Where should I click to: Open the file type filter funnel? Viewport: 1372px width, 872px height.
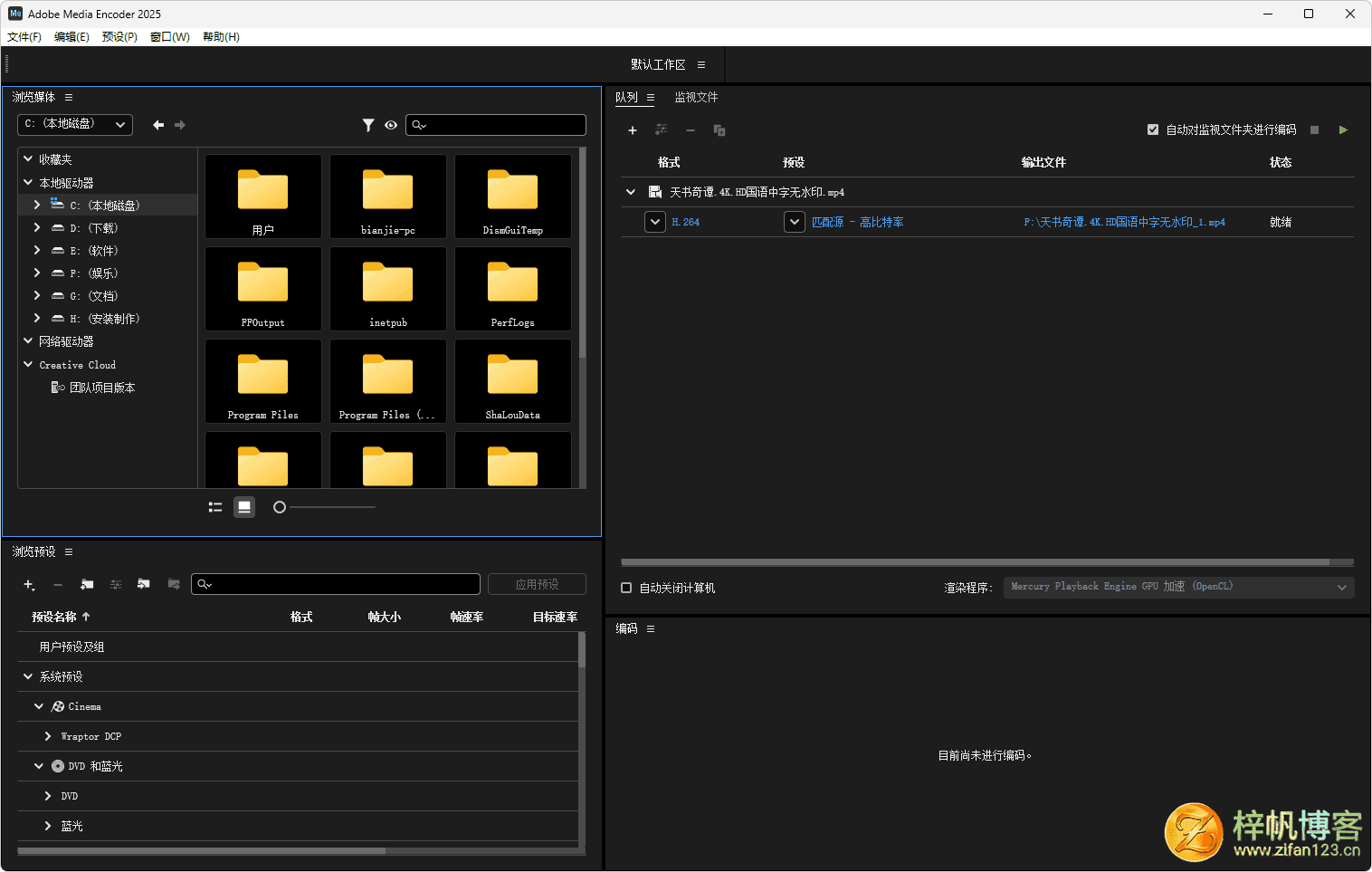[368, 125]
